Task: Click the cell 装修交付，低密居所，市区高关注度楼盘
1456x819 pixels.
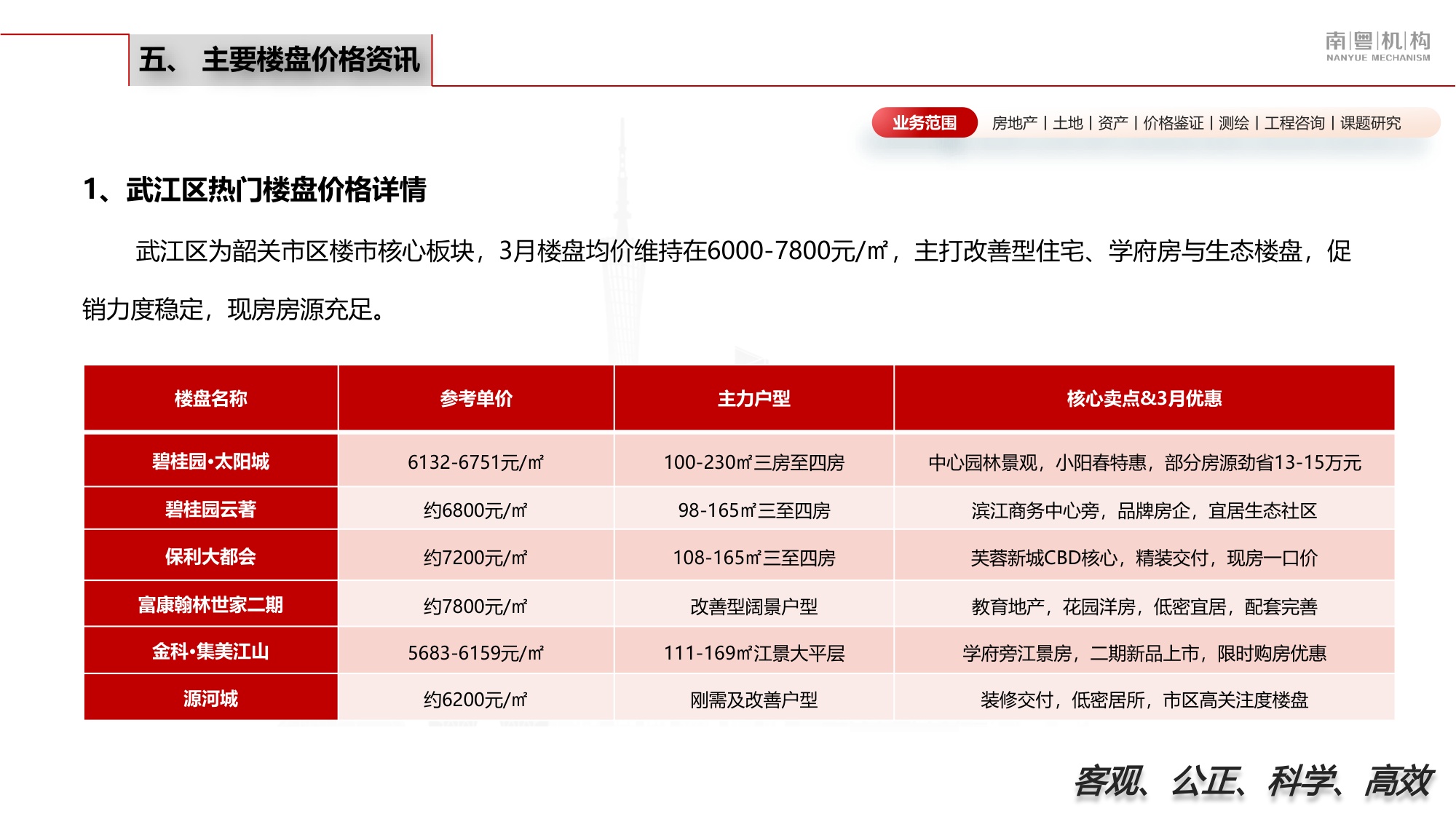Action: (x=1144, y=699)
